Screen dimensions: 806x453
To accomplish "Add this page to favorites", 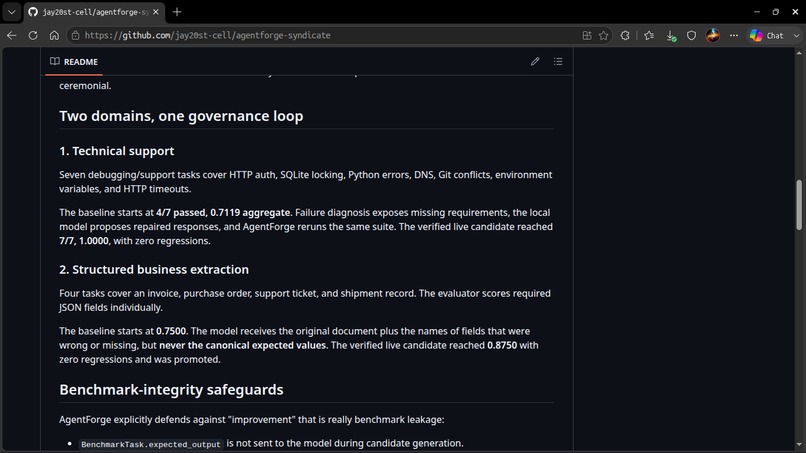I will pos(603,35).
